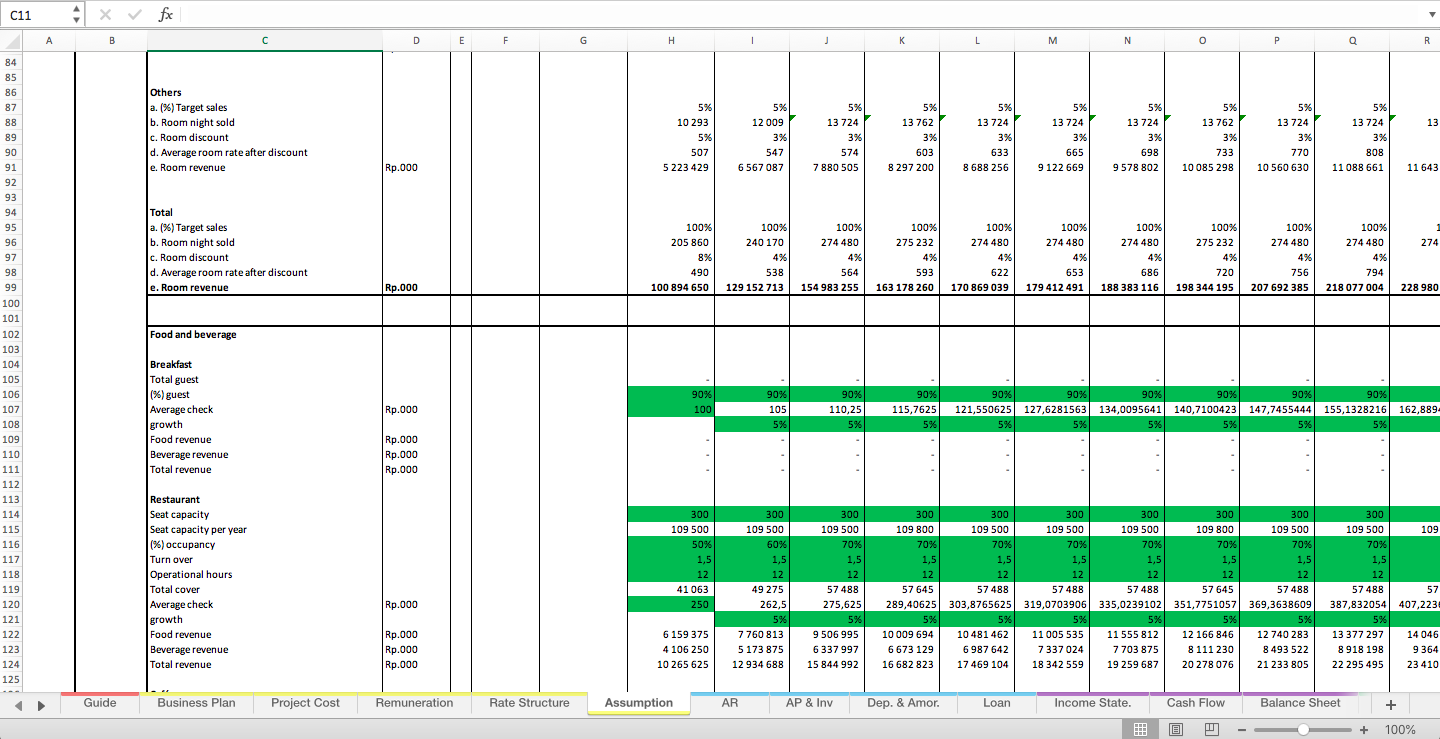This screenshot has width=1440, height=739.
Task: Open the Loan sheet tab
Action: point(996,703)
